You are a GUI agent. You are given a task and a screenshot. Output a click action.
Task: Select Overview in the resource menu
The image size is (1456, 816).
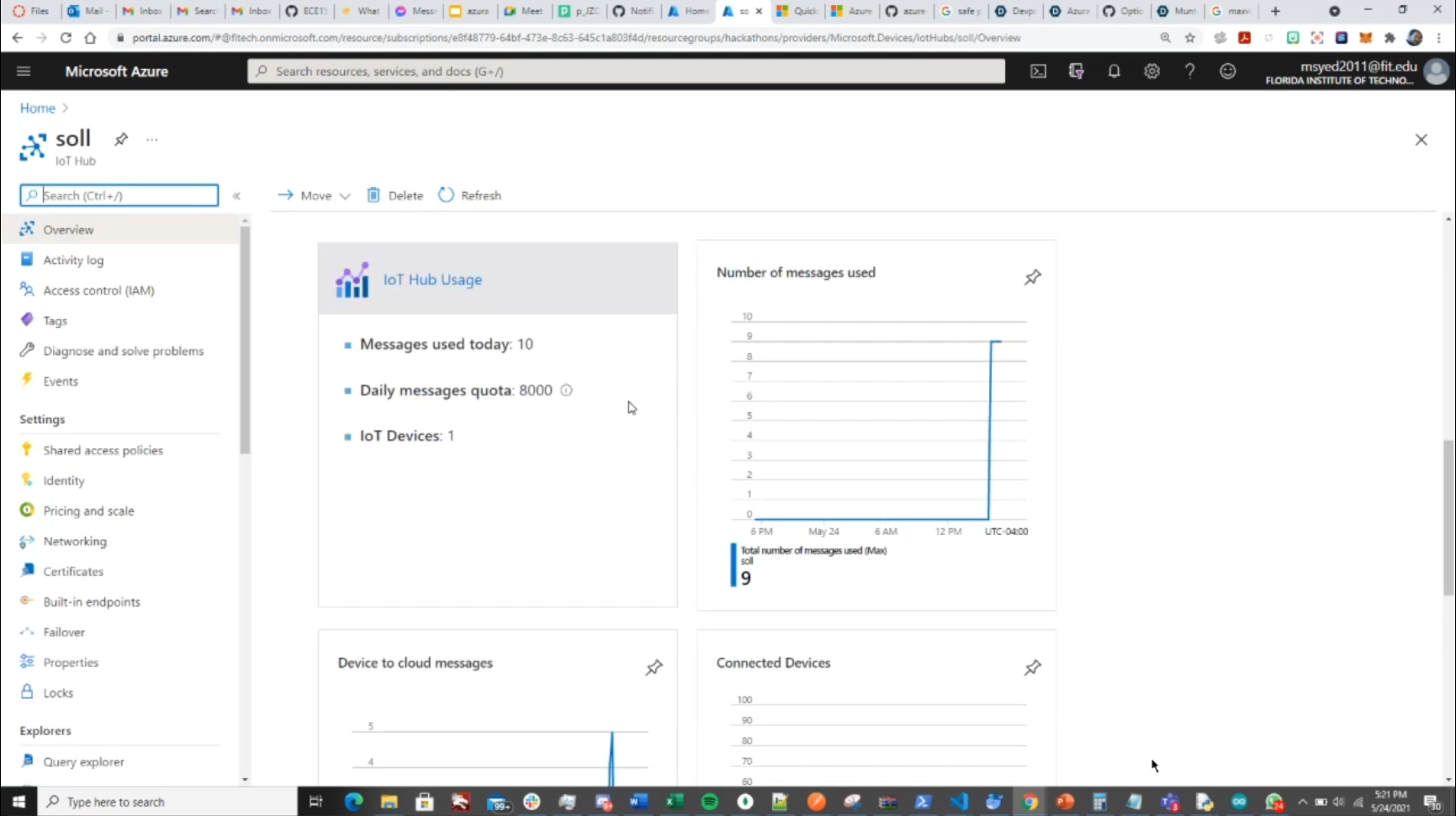tap(120, 230)
